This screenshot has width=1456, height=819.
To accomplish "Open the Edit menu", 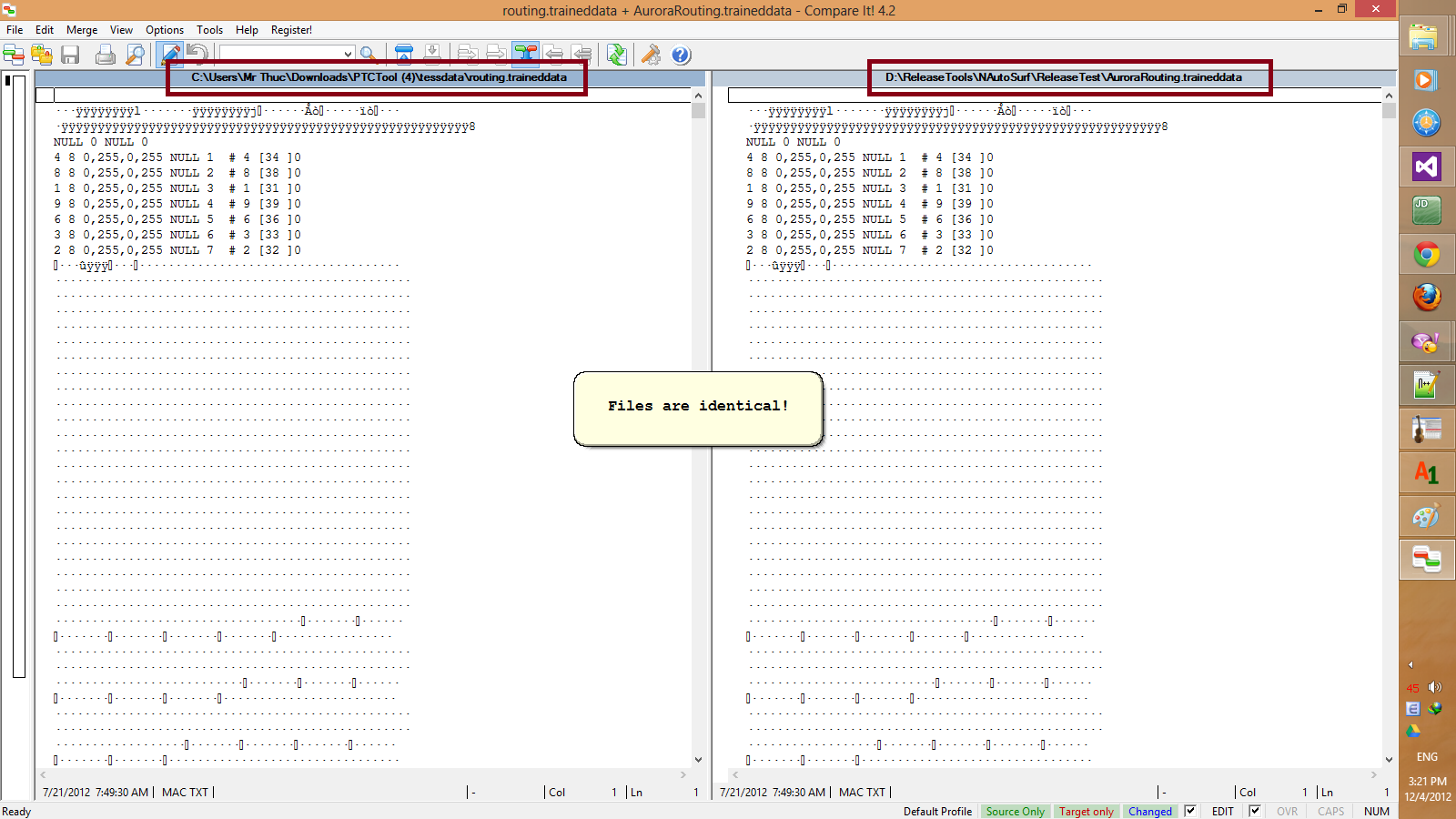I will (x=45, y=30).
